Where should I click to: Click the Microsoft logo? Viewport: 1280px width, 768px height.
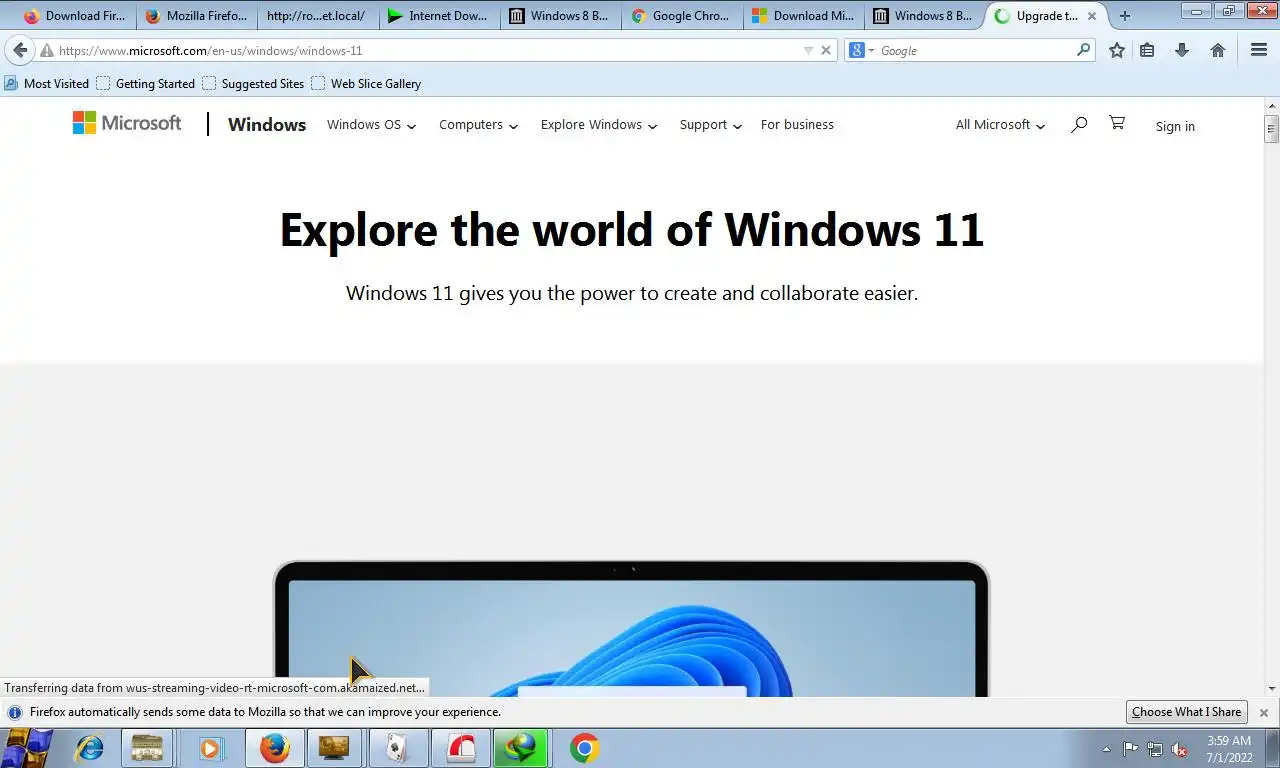point(127,123)
